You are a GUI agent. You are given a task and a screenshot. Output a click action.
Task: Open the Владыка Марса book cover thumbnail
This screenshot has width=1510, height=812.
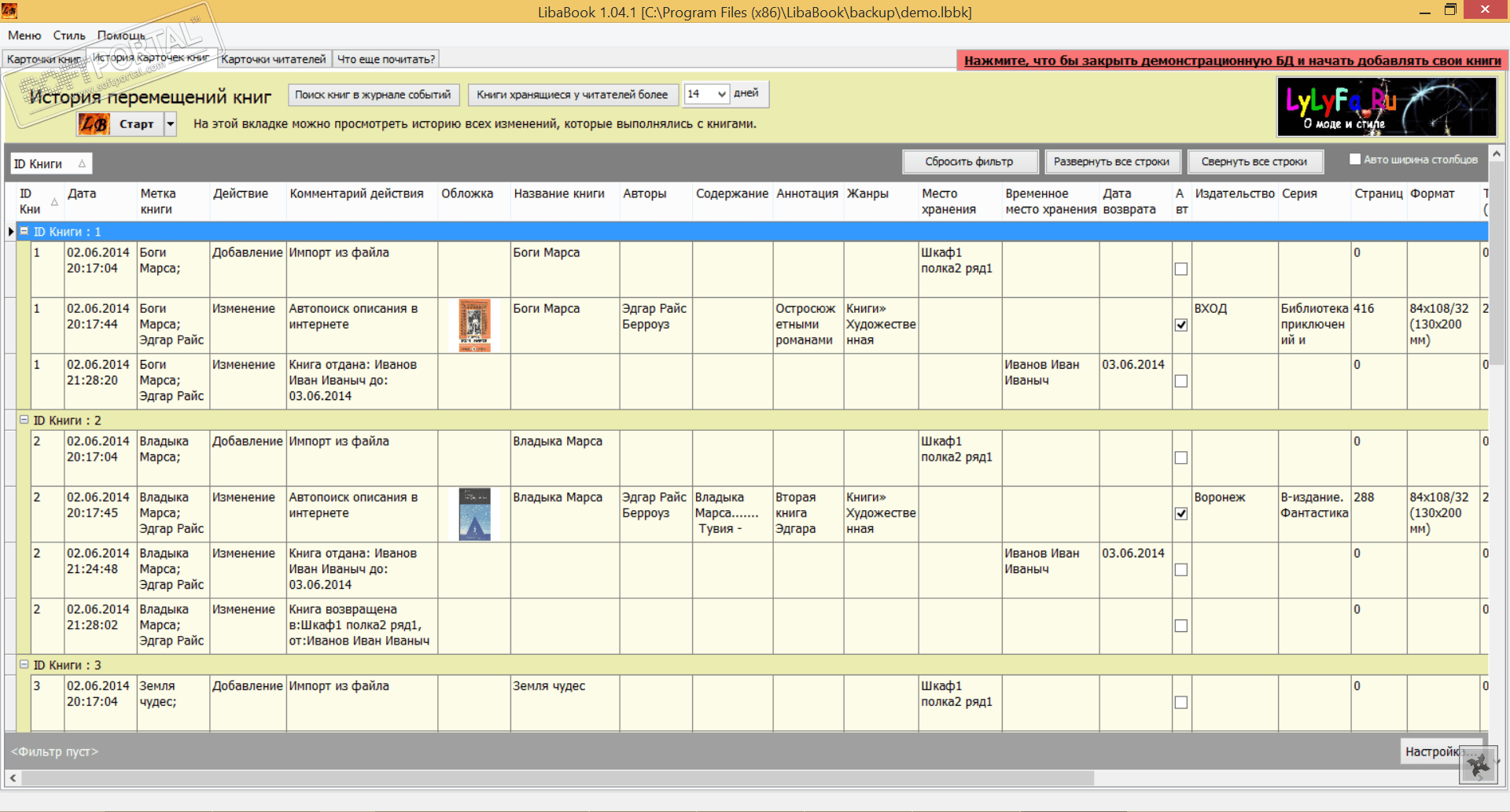474,514
